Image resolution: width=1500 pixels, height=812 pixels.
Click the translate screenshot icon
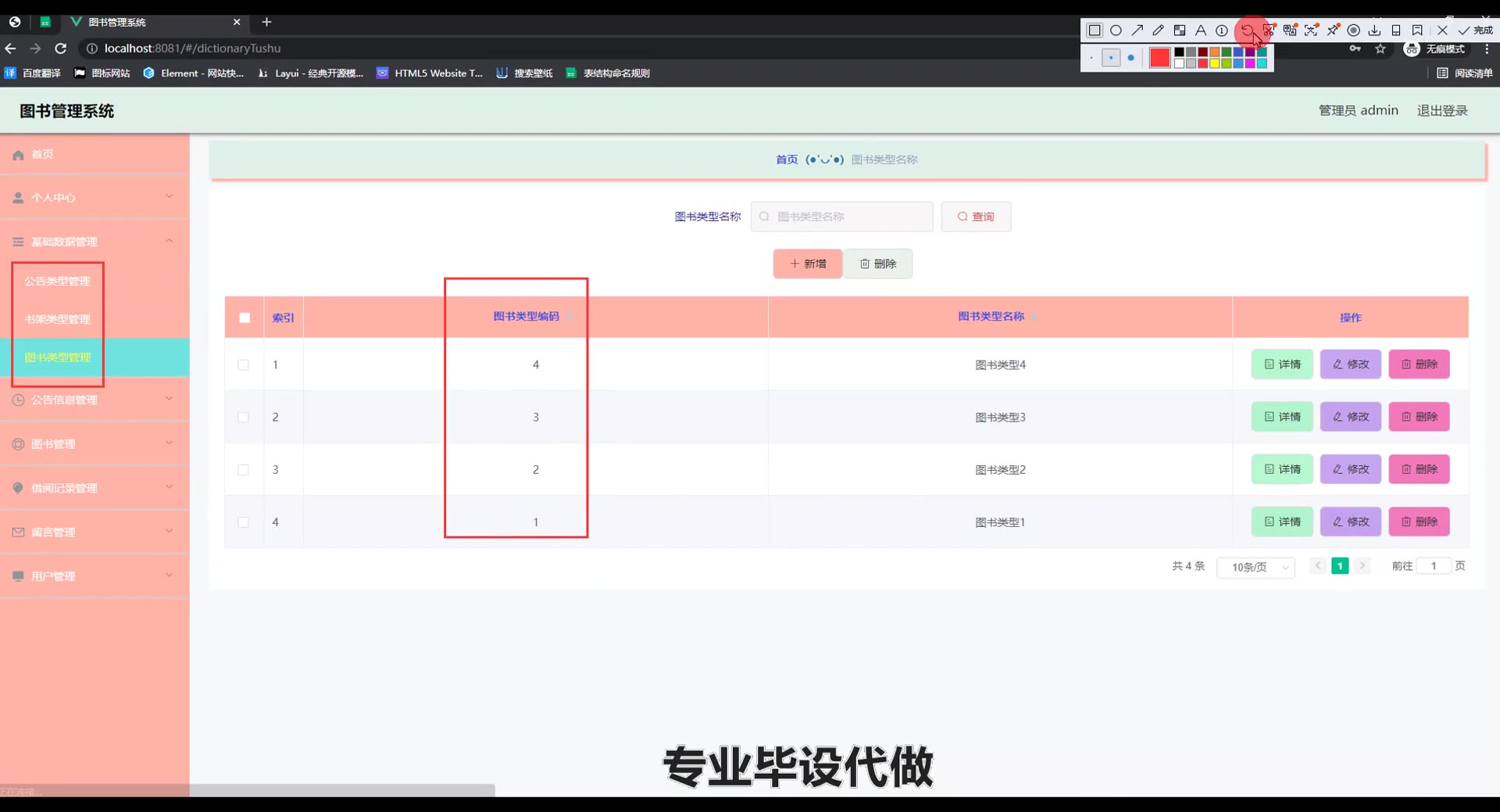[x=1291, y=30]
